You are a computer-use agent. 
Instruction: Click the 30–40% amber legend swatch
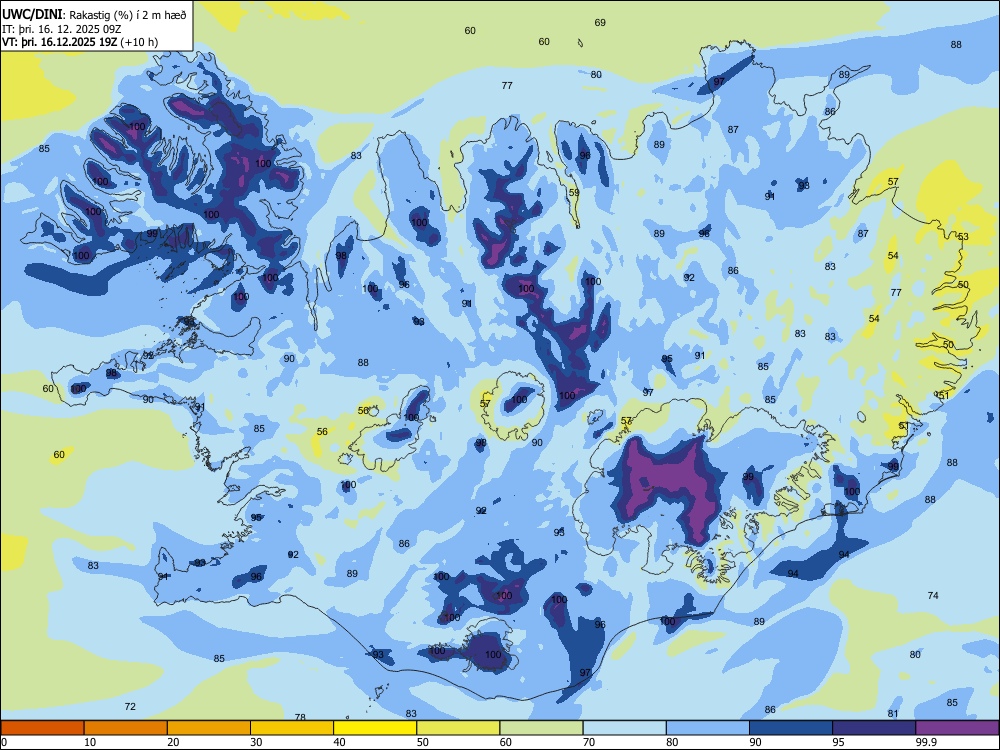pyautogui.click(x=292, y=728)
